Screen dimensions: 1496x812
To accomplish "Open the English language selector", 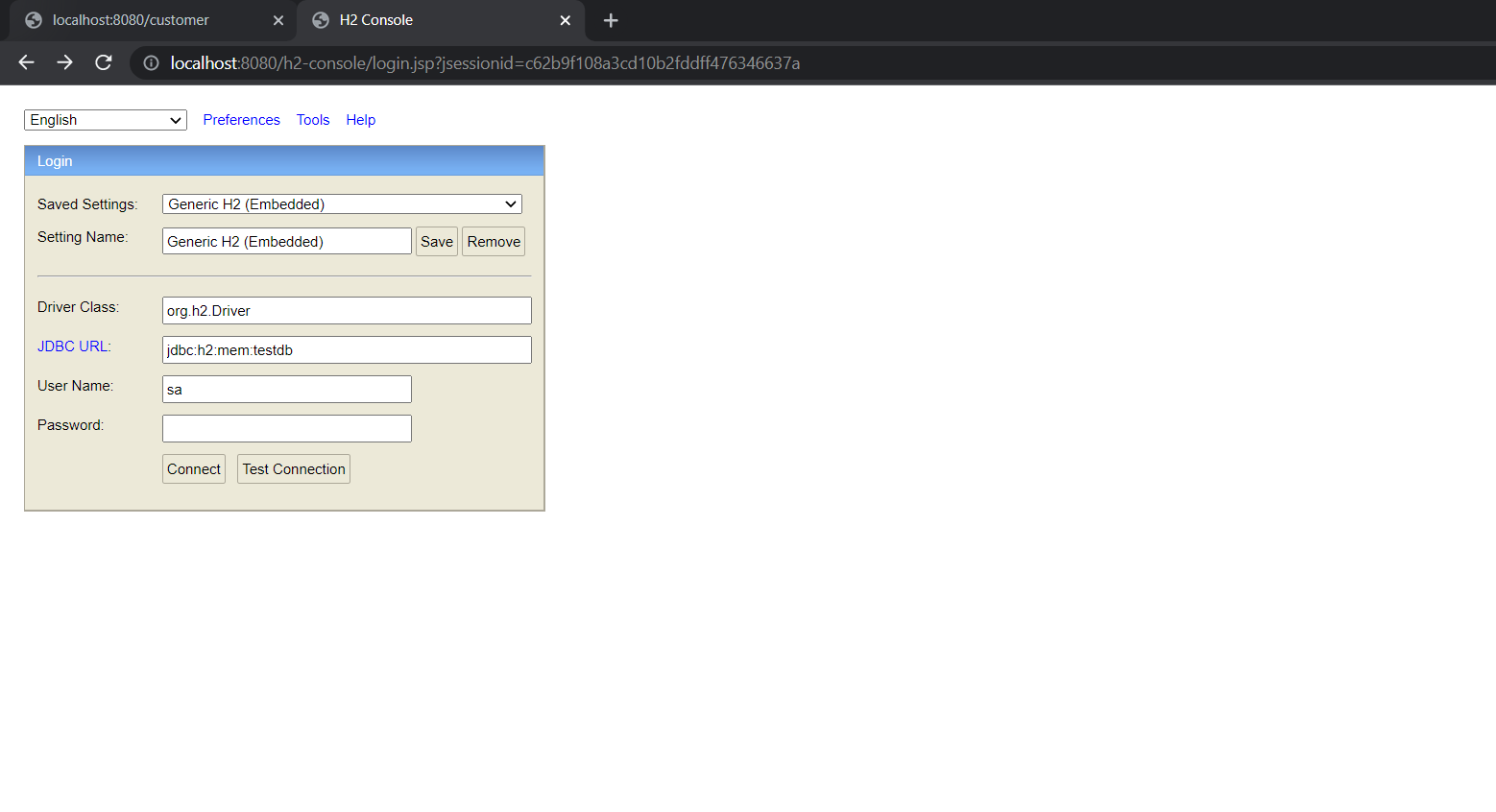I will click(105, 119).
